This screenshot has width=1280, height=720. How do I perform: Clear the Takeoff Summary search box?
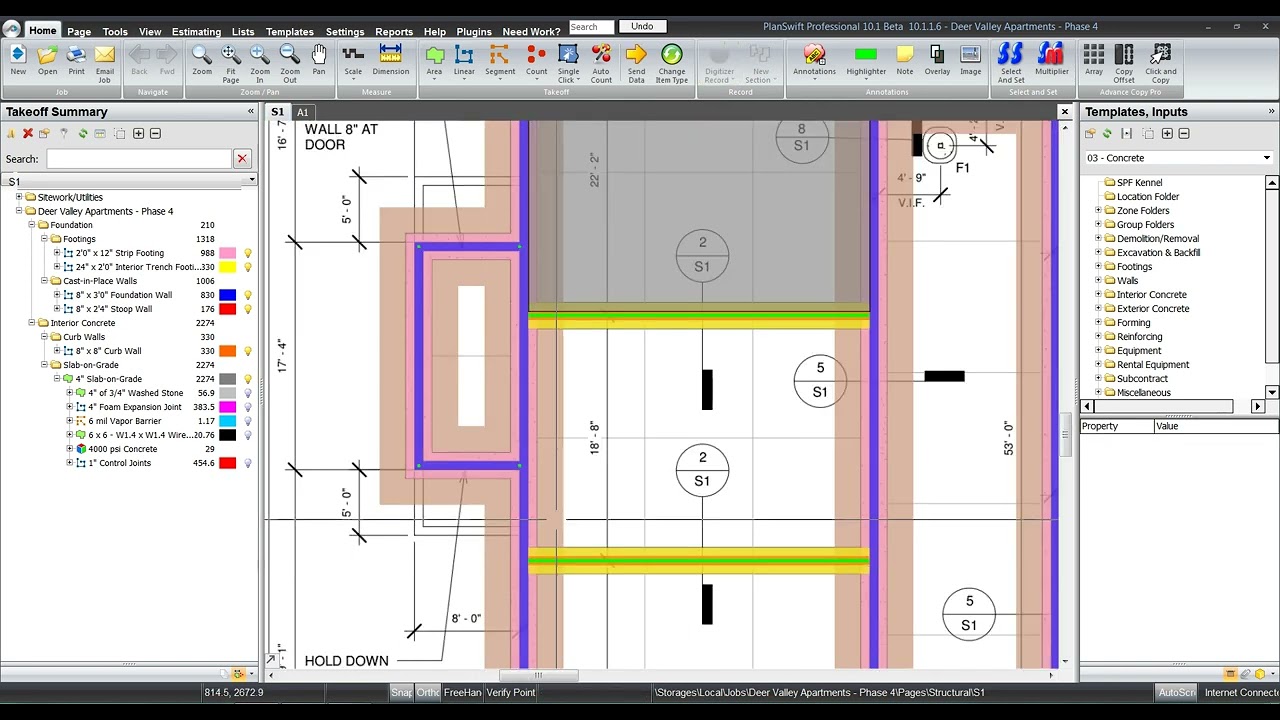242,159
